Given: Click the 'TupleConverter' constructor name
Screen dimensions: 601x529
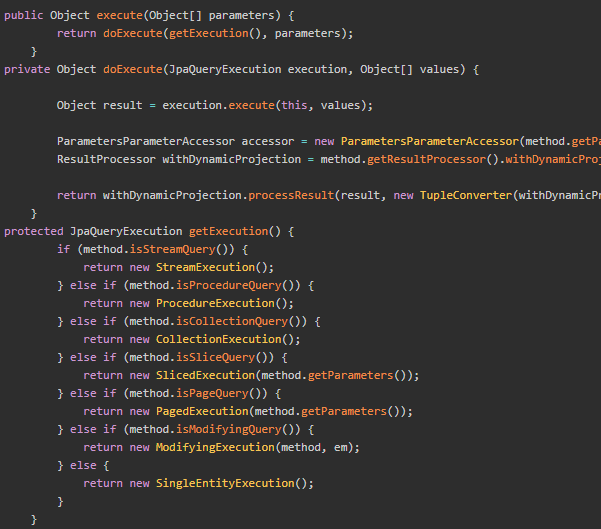Looking at the screenshot, I should [466, 196].
